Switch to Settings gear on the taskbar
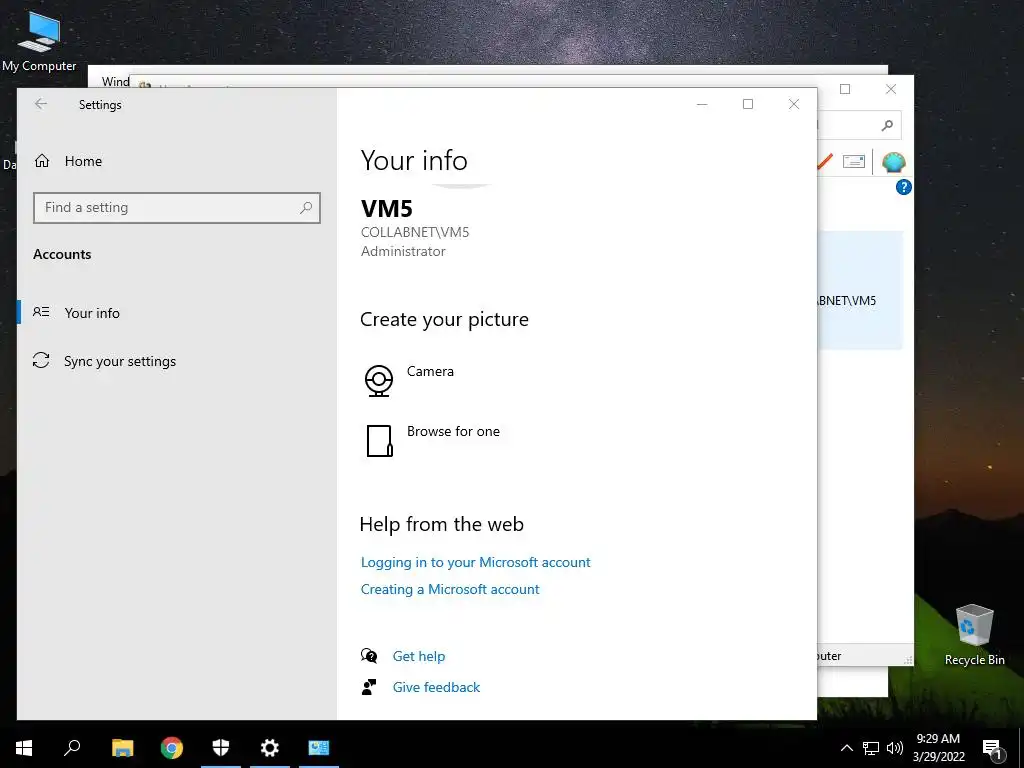The width and height of the screenshot is (1024, 768). pyautogui.click(x=270, y=748)
